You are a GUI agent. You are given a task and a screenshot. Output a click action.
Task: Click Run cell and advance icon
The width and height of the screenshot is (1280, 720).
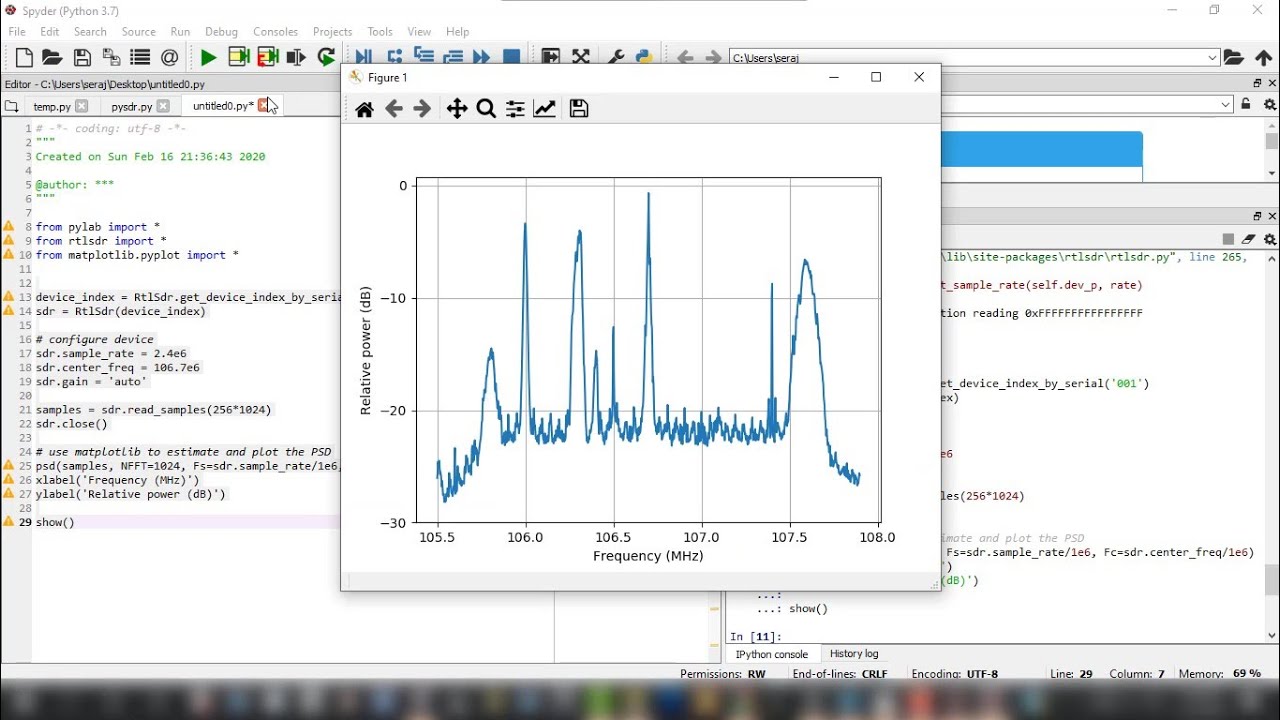click(267, 58)
